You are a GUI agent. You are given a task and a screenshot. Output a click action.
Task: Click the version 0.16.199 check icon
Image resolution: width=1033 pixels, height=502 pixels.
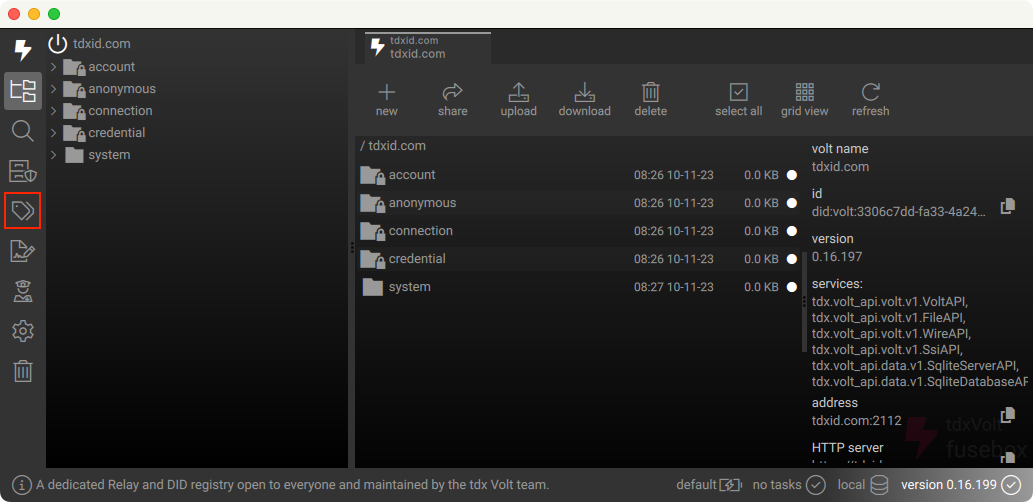pyautogui.click(x=1011, y=485)
